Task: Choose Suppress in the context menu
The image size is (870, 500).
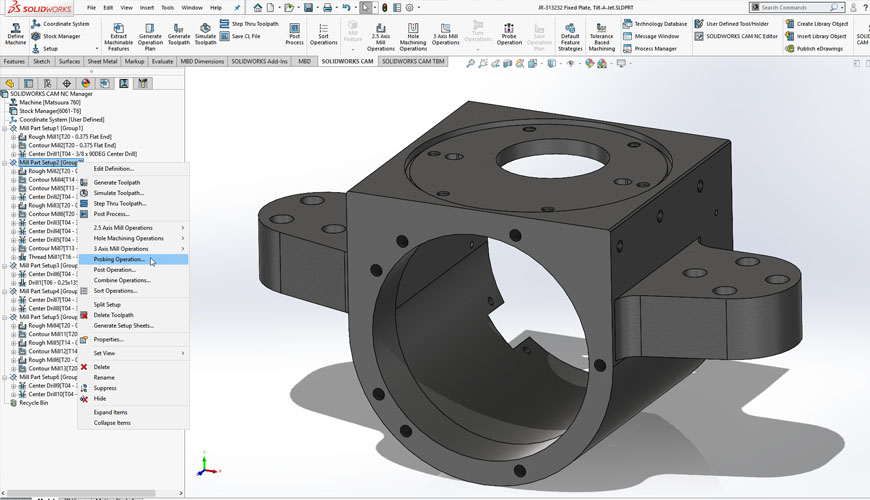Action: (x=105, y=388)
